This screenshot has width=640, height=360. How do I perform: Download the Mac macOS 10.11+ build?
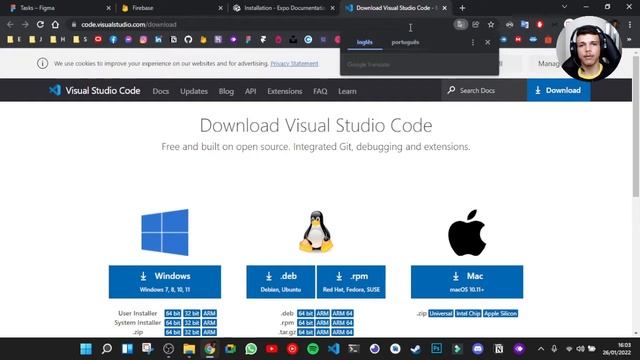pyautogui.click(x=467, y=282)
